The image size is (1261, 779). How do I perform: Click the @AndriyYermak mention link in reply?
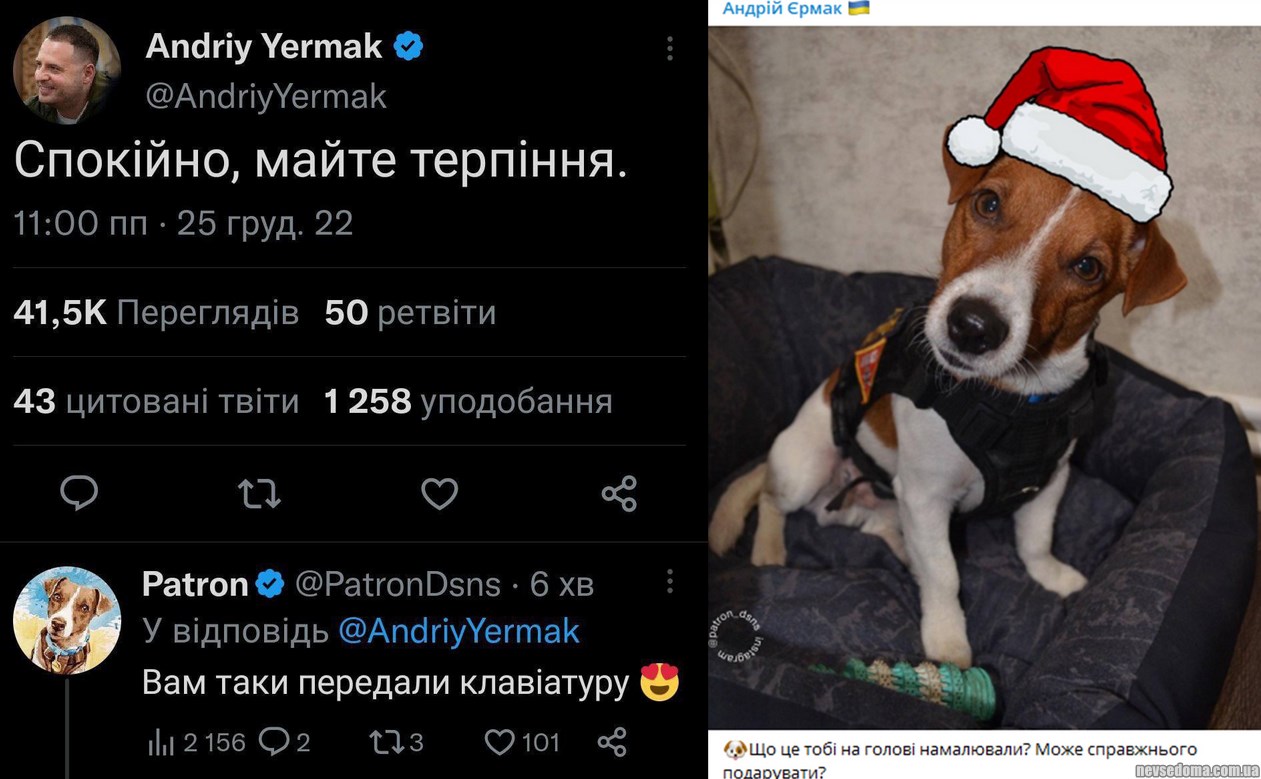pos(459,631)
